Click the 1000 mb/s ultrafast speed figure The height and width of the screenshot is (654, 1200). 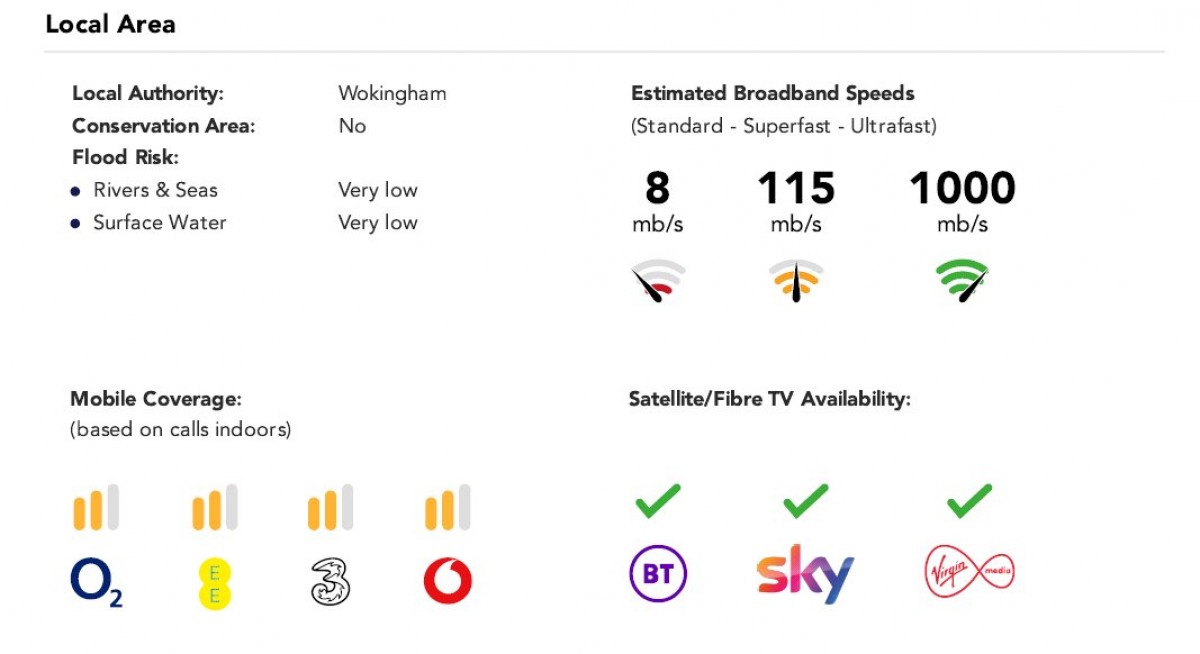click(962, 189)
